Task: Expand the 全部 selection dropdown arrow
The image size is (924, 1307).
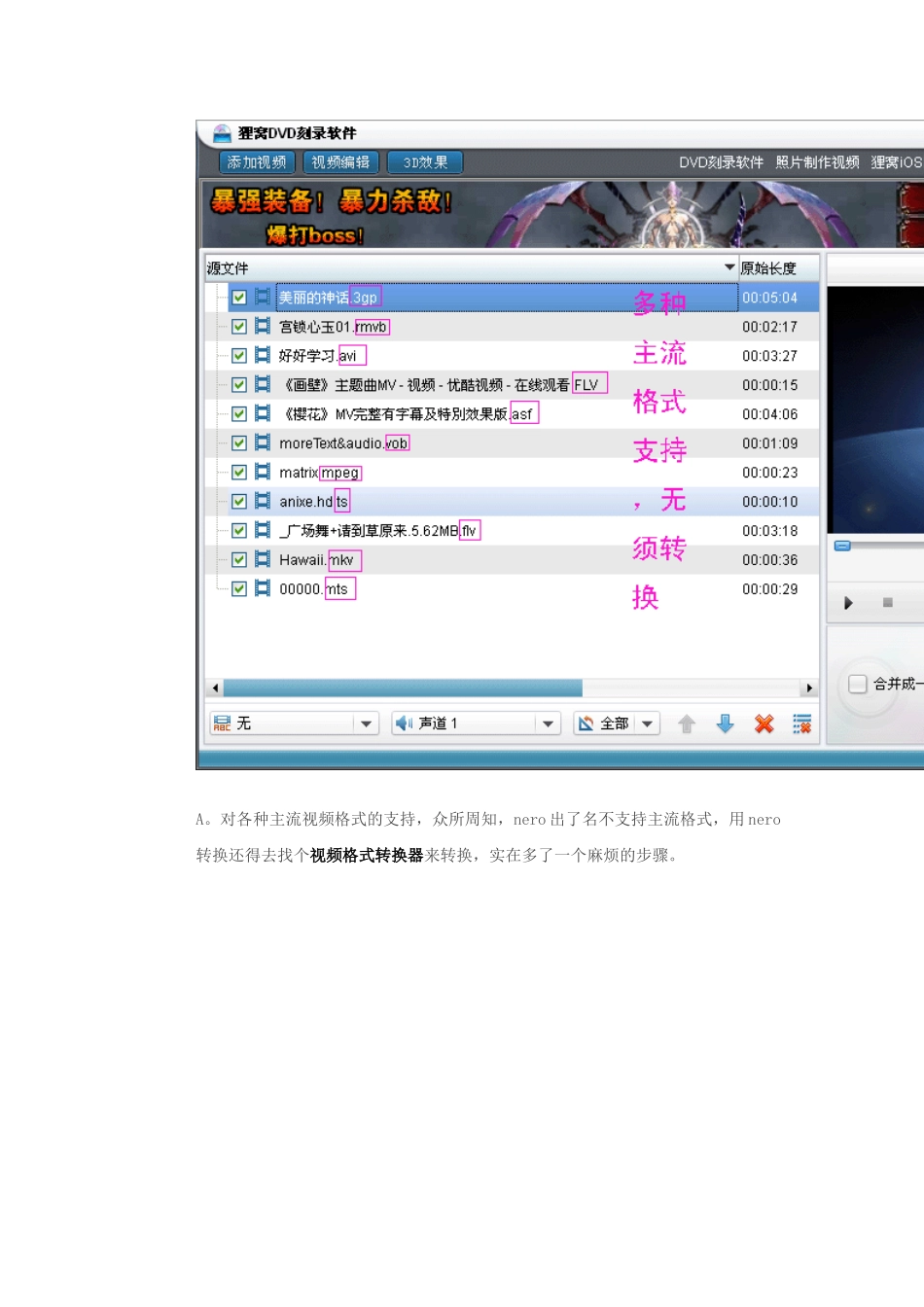Action: coord(648,724)
